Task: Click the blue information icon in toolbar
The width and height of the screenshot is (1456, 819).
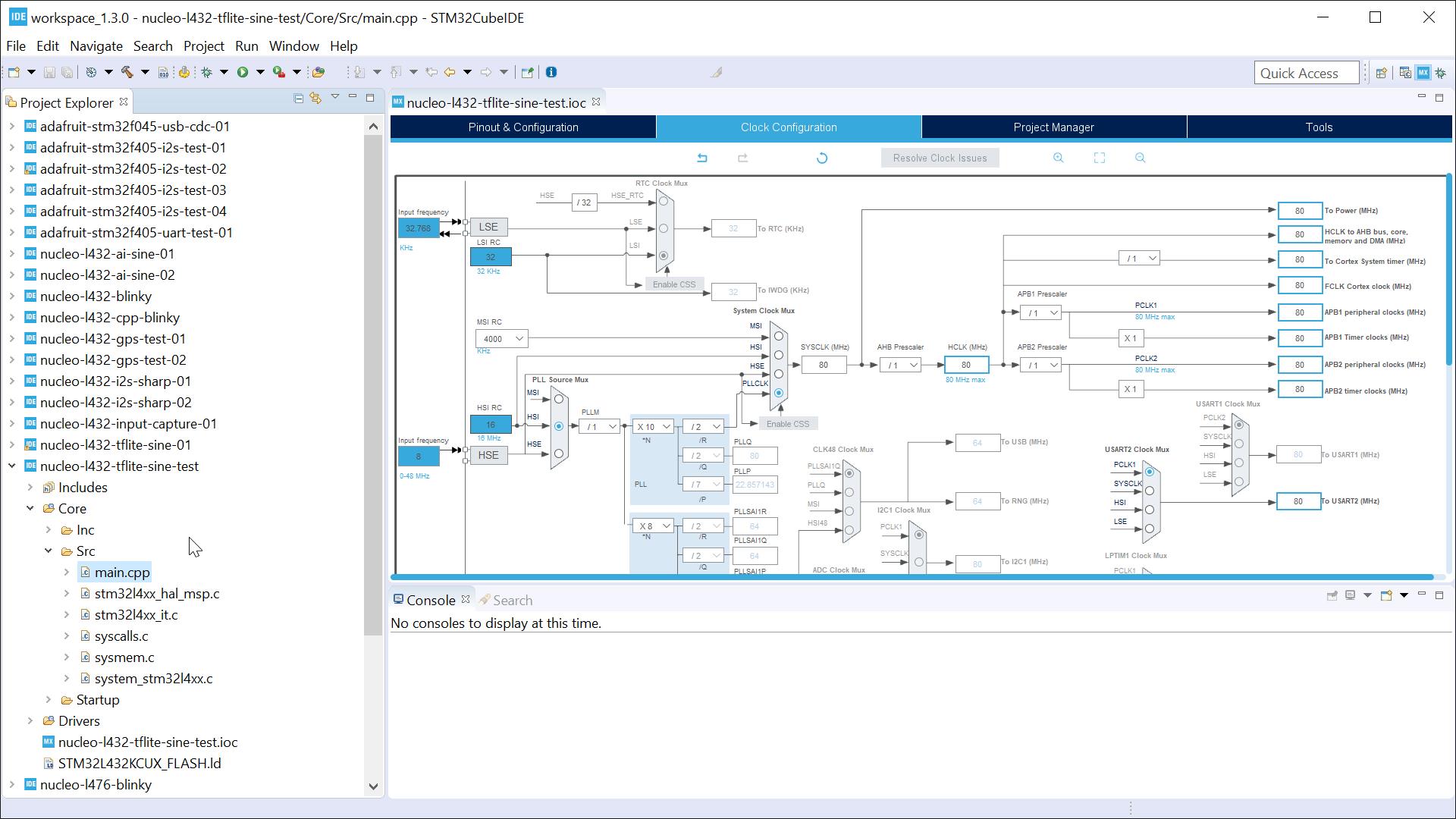Action: [x=551, y=73]
